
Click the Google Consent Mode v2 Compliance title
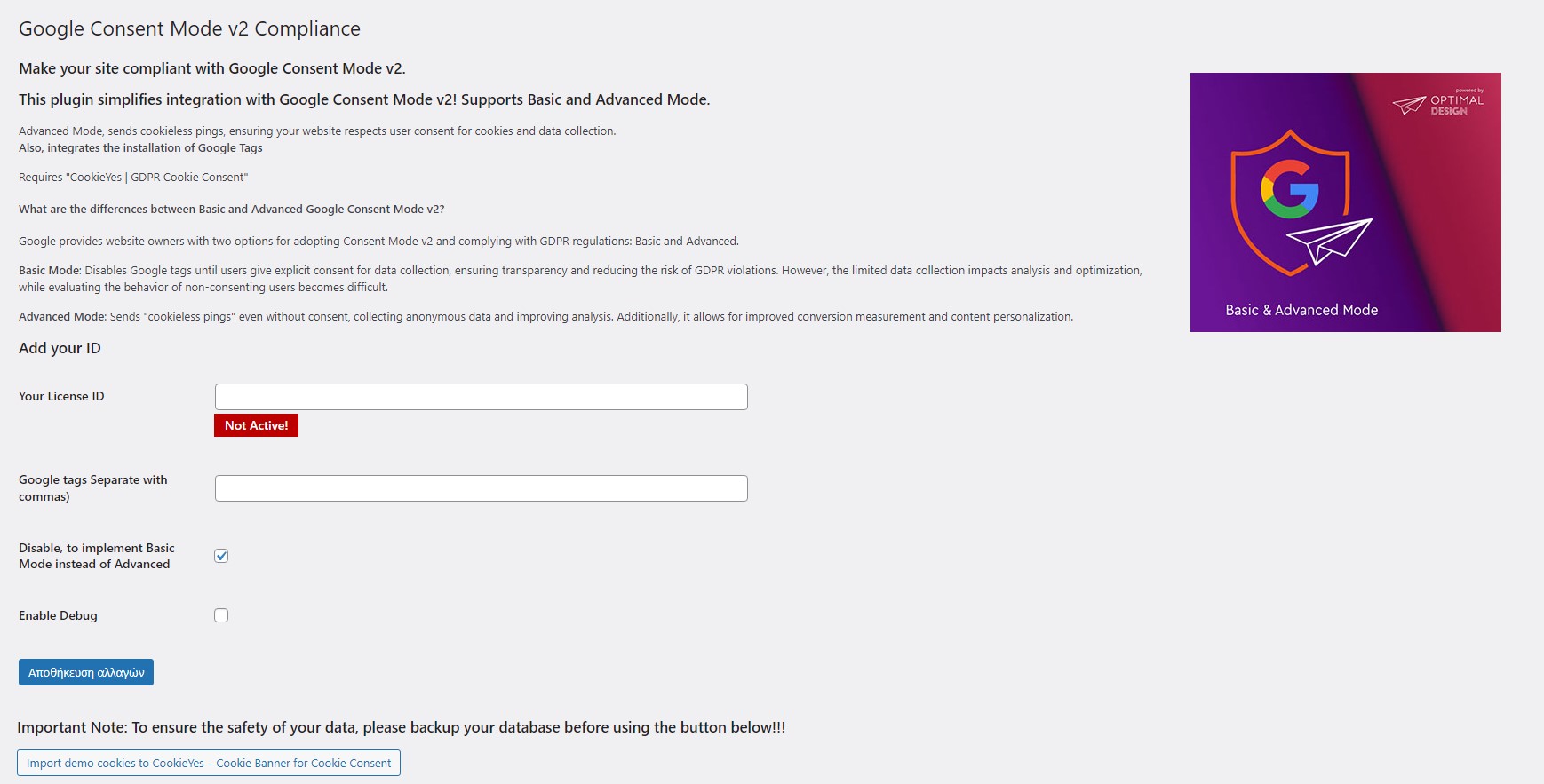click(189, 28)
